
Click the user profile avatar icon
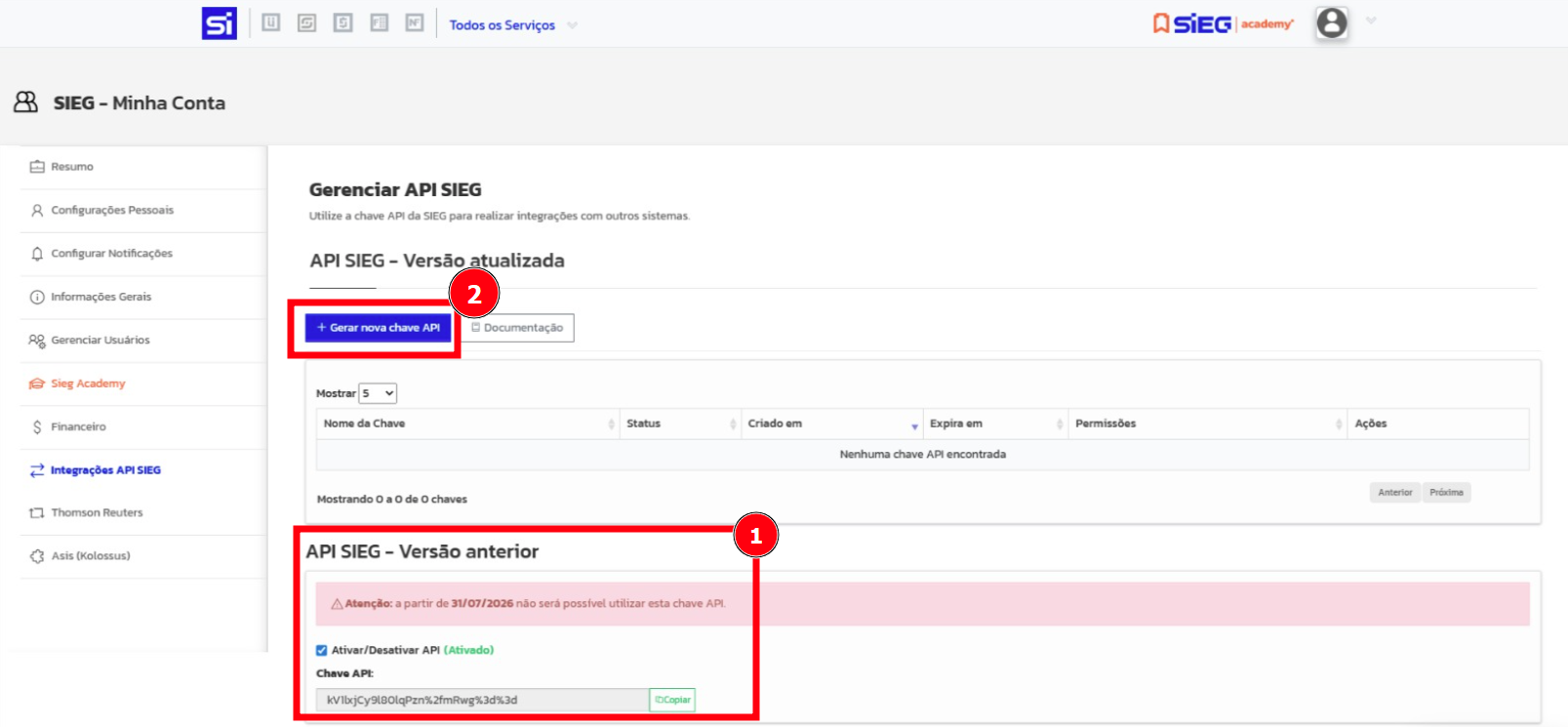tap(1331, 22)
